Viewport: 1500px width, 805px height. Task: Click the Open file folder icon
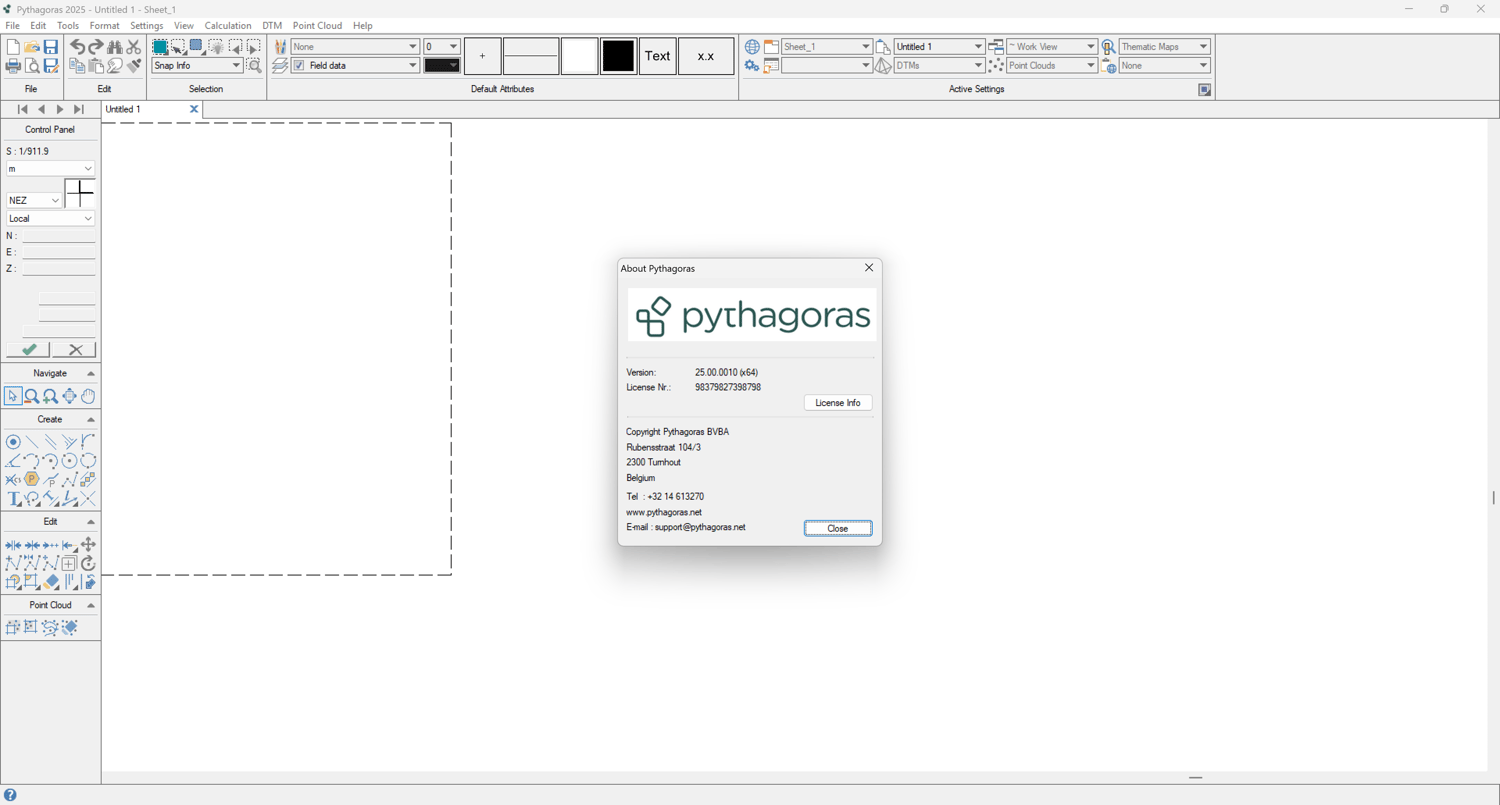coord(32,47)
